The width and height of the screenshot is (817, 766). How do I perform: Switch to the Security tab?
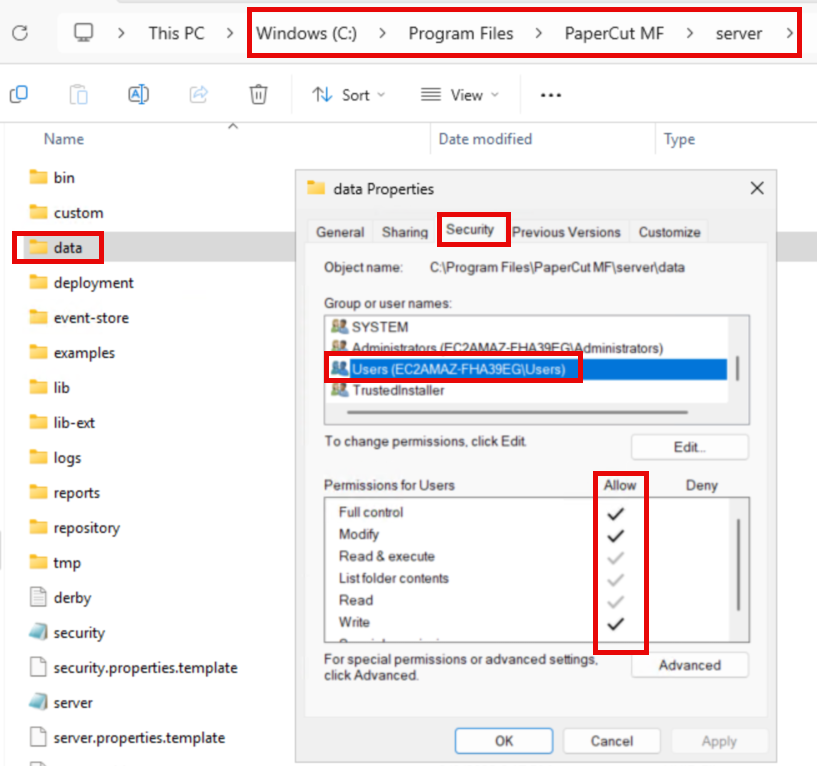[x=470, y=229]
